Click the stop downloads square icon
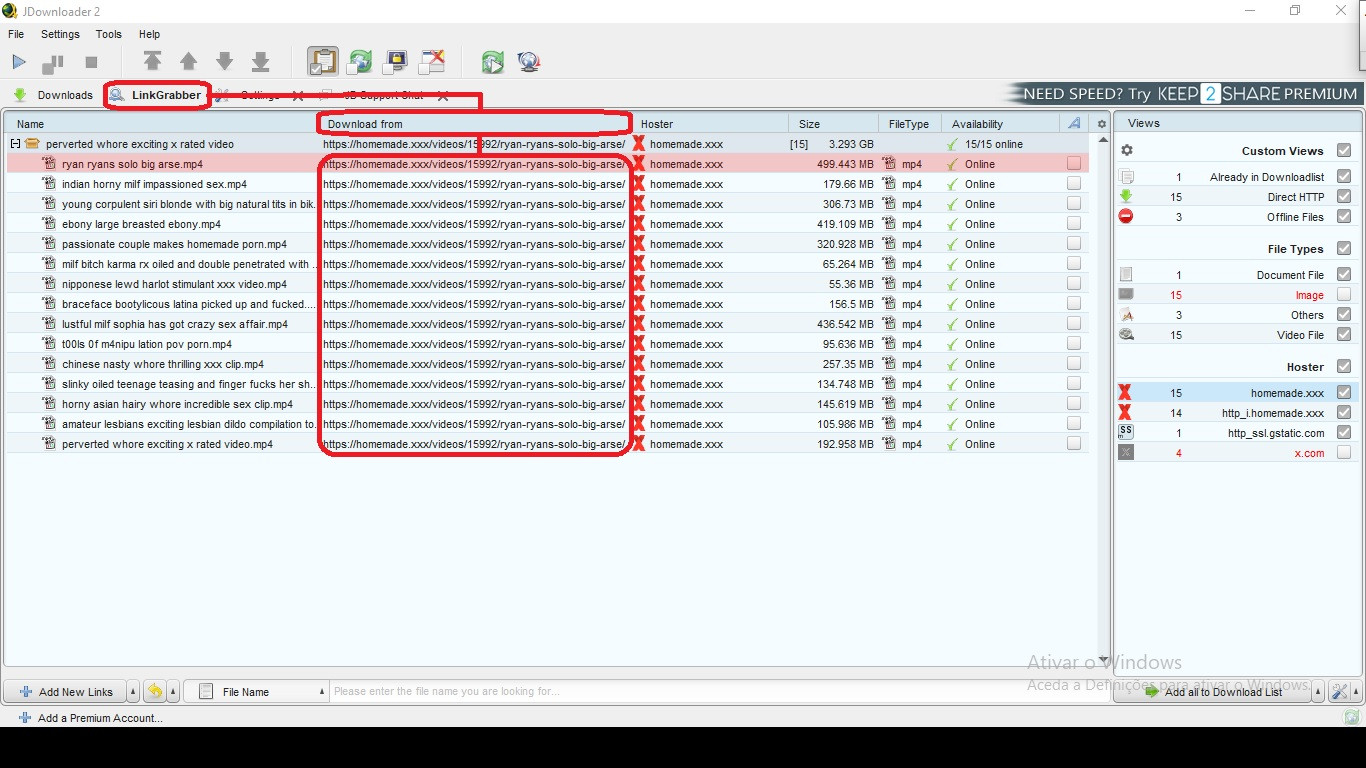Viewport: 1366px width, 768px height. [x=91, y=62]
